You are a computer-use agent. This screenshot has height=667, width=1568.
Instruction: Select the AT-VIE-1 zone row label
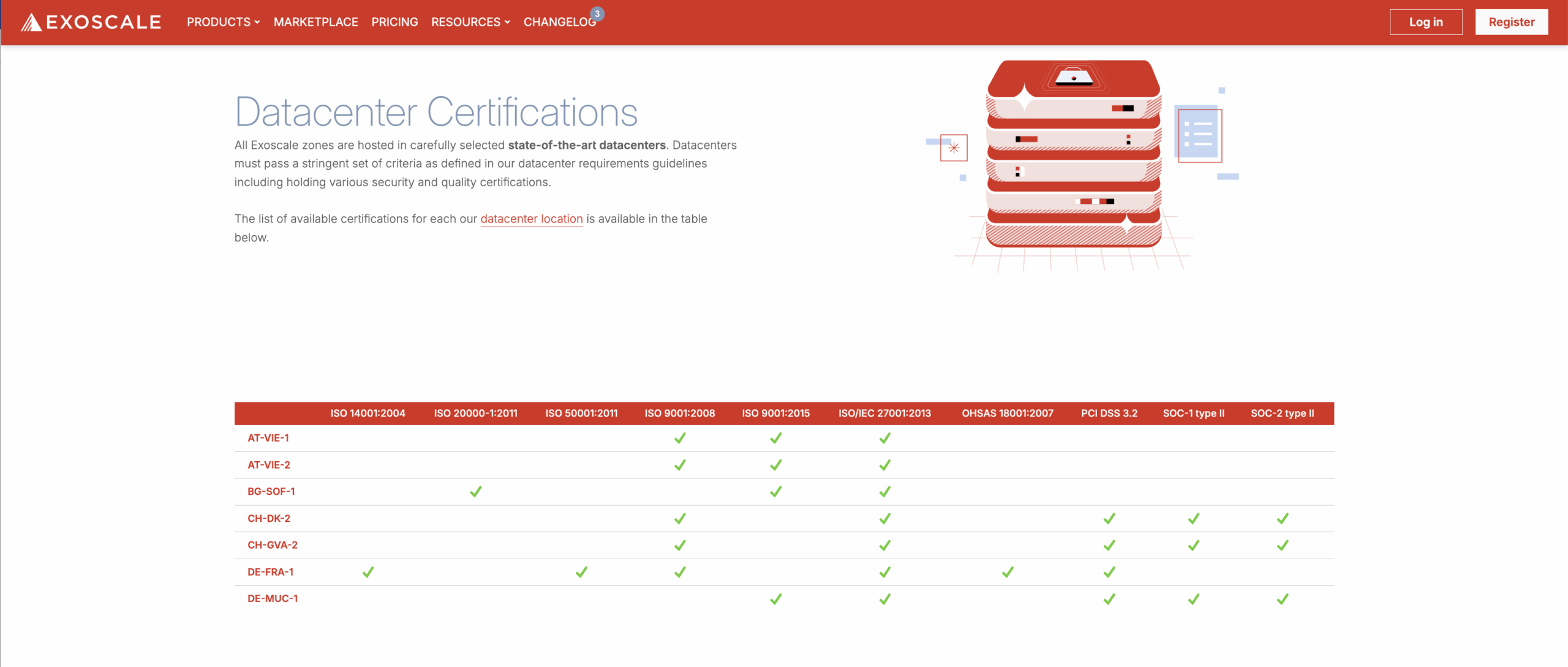(268, 438)
